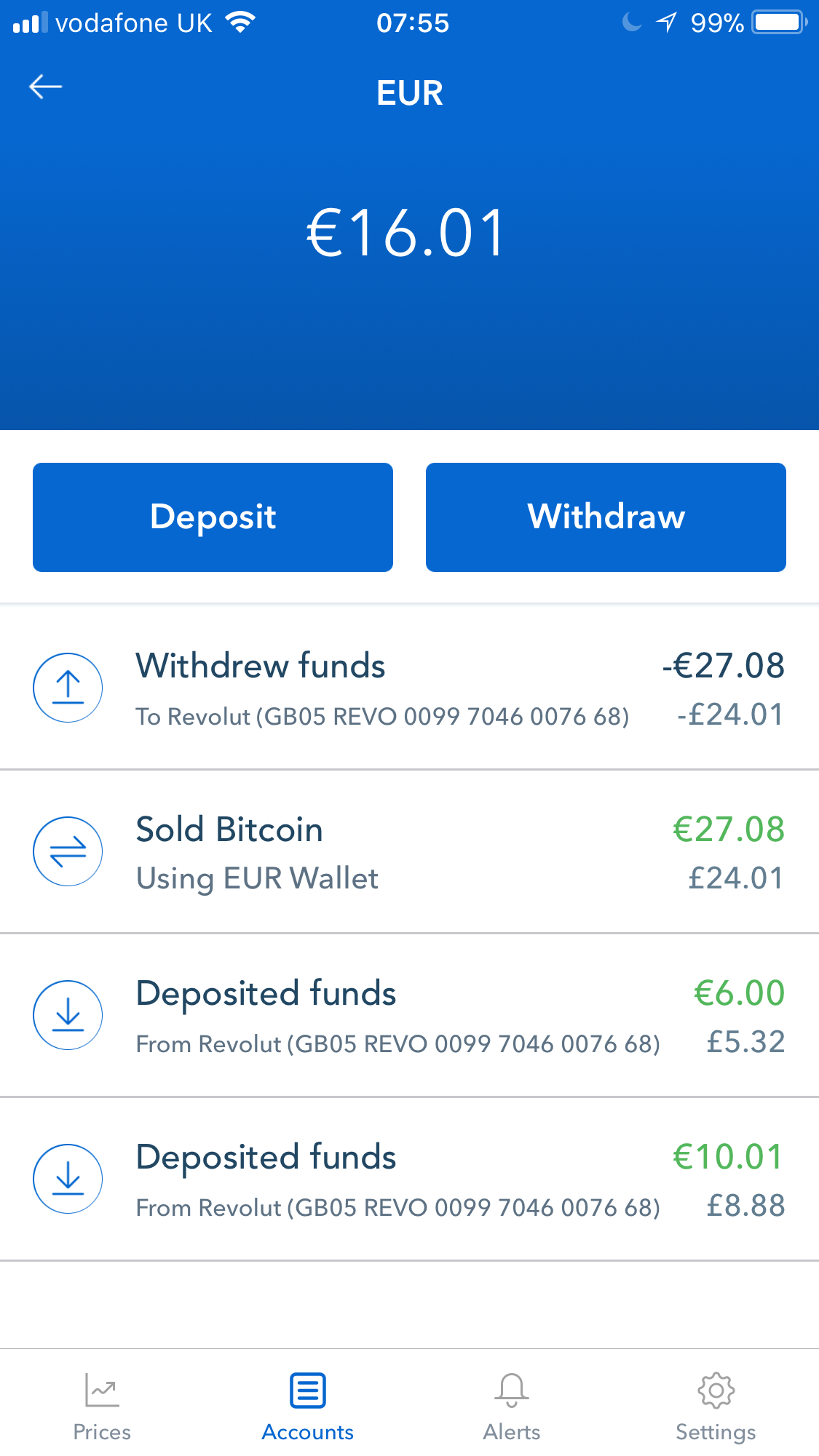Screen dimensions: 819x1456
Task: Tap the back arrow icon
Action: pos(45,87)
